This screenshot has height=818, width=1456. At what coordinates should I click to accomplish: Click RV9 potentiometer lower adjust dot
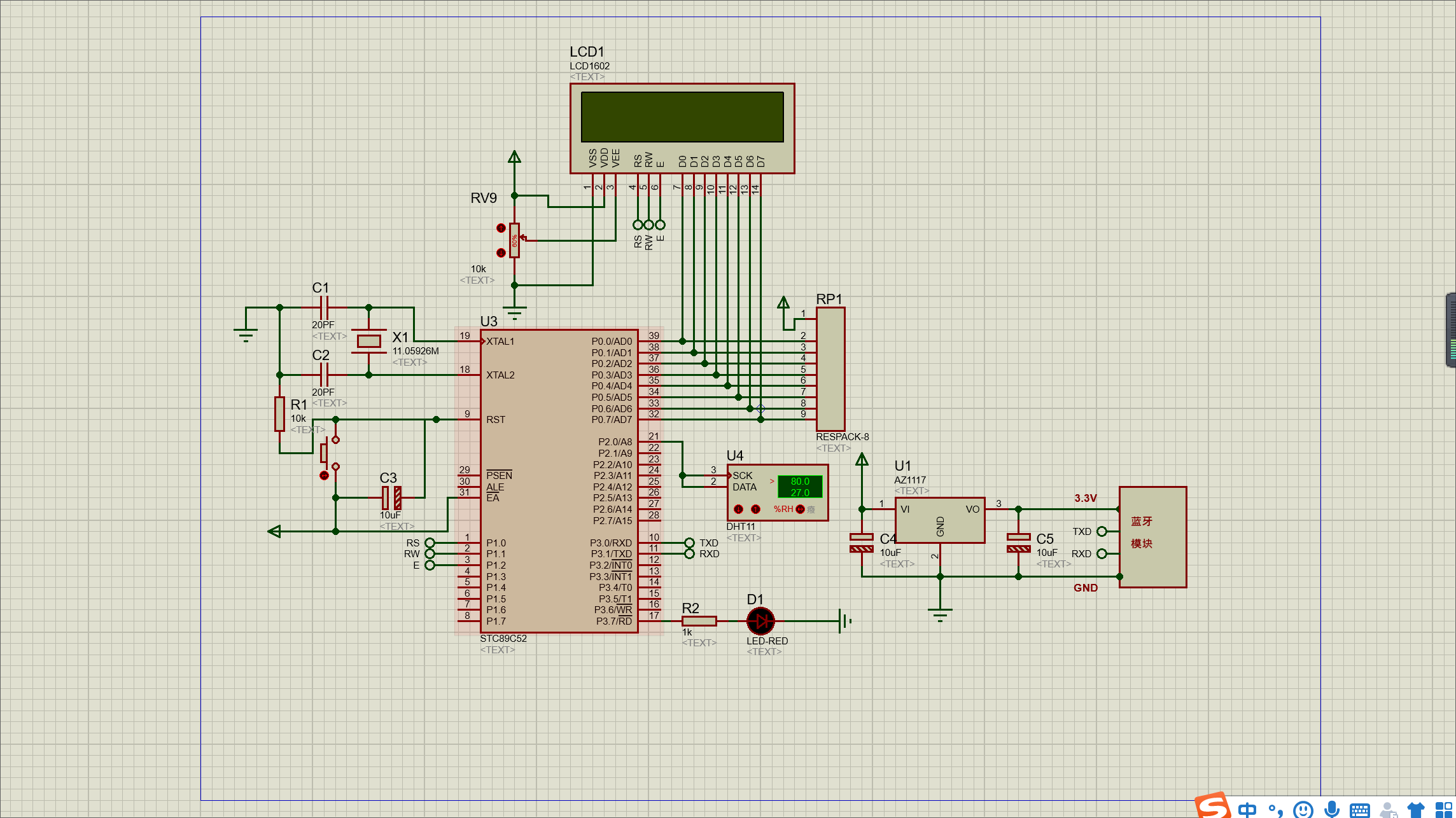click(501, 253)
